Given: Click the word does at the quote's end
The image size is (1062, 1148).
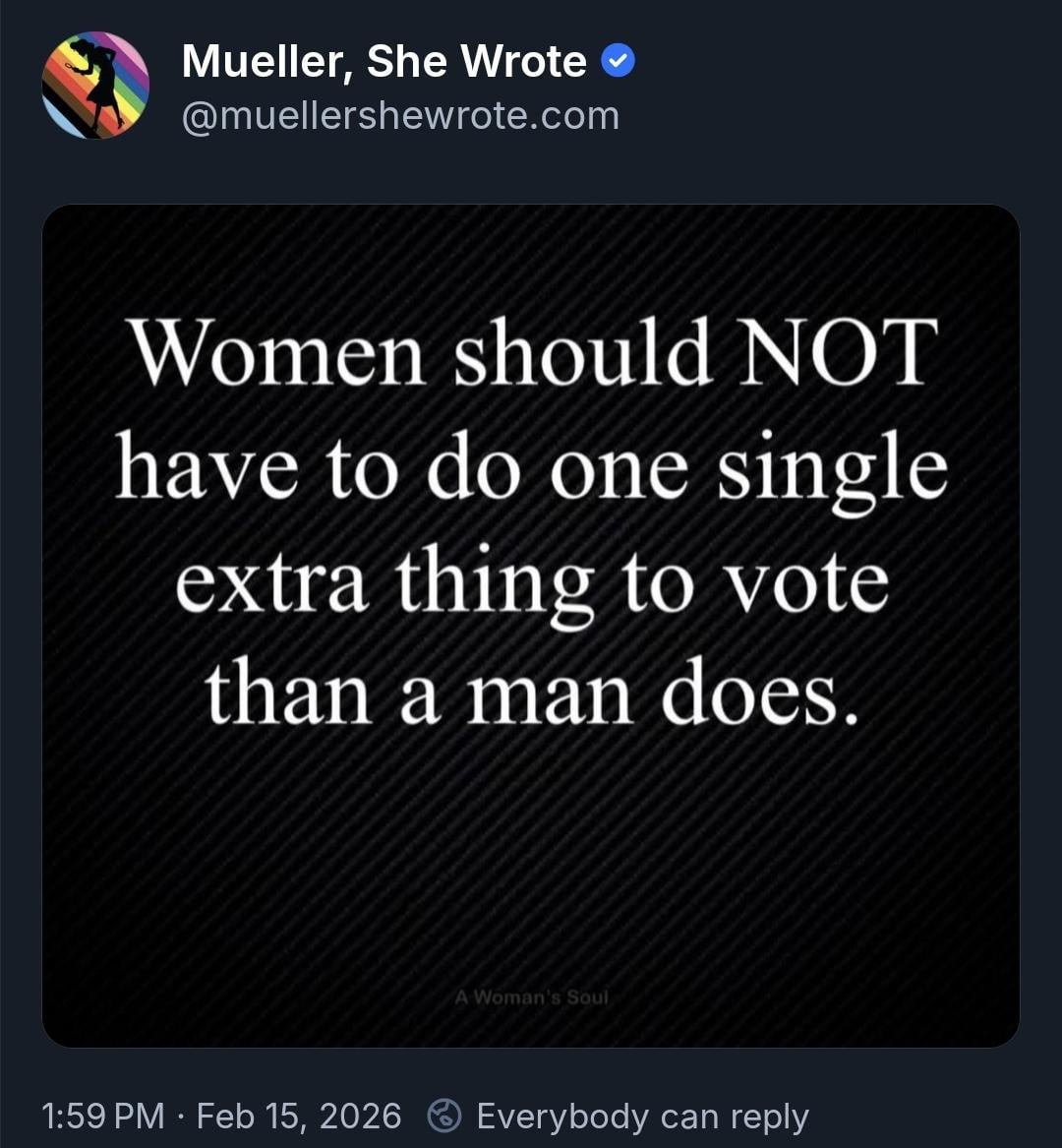Looking at the screenshot, I should coord(759,695).
